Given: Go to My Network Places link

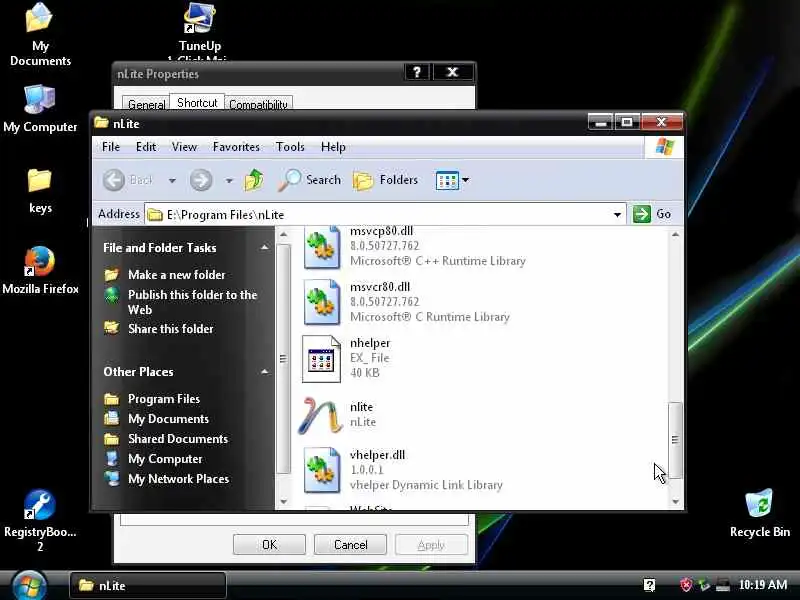Looking at the screenshot, I should point(179,479).
